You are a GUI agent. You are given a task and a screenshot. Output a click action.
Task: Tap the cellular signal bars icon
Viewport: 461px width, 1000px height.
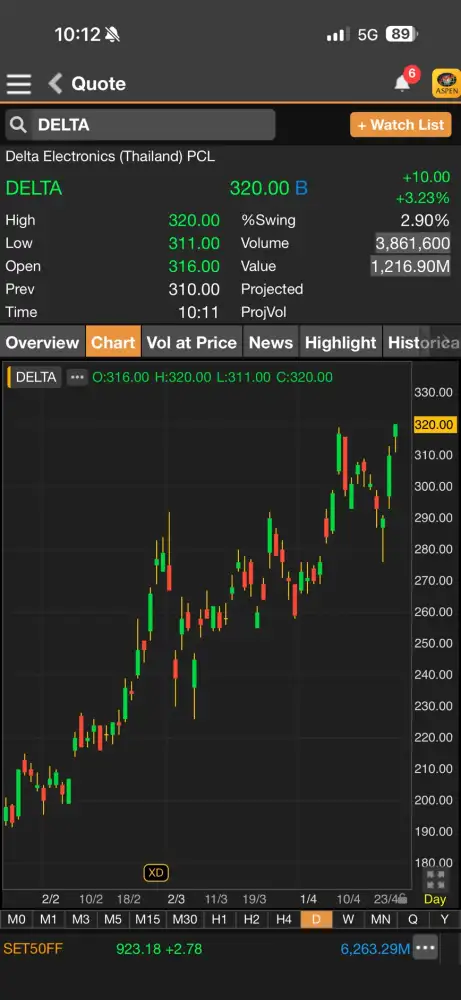click(x=337, y=34)
